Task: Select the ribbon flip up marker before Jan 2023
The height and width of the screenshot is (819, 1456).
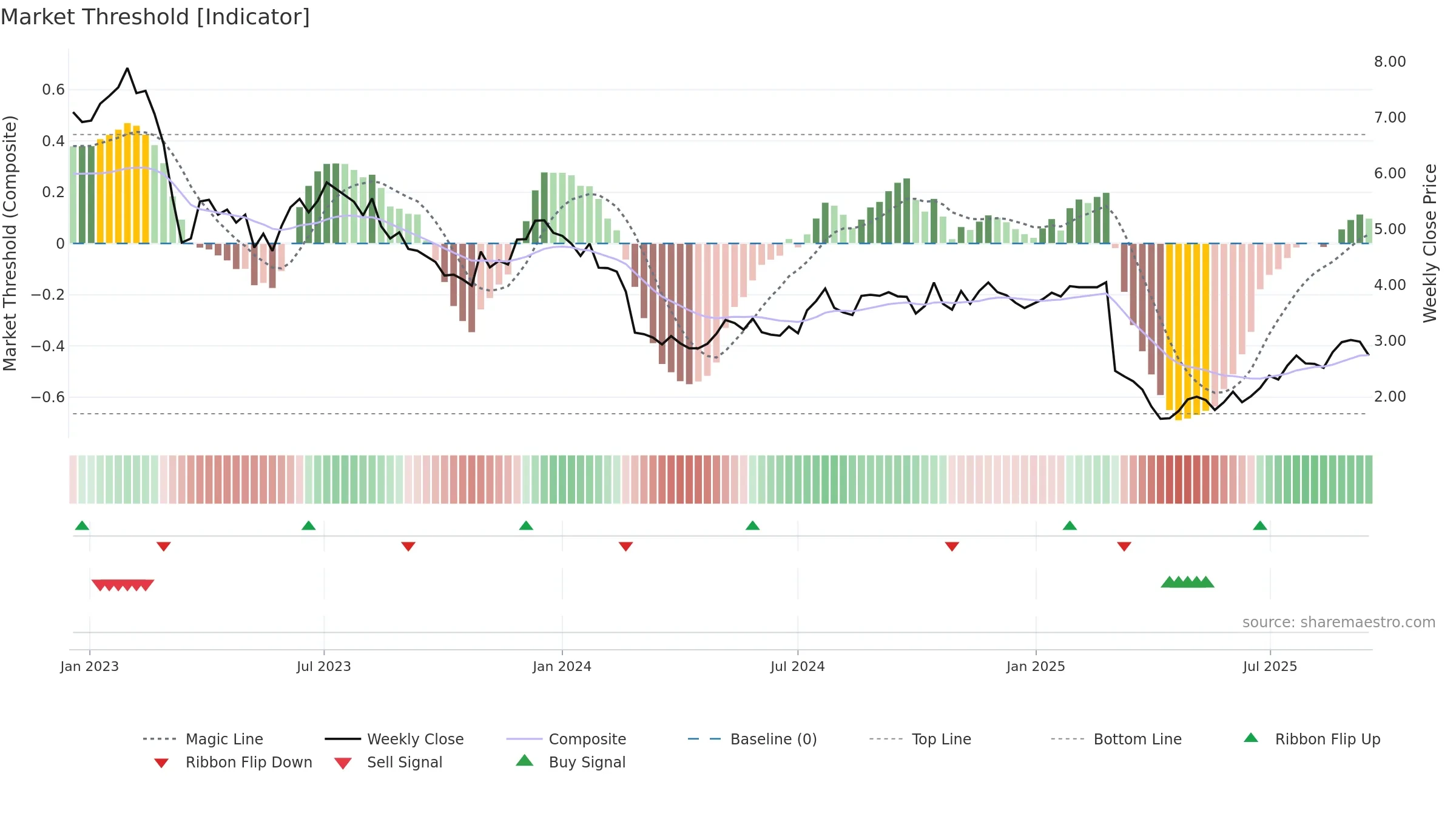Action: 82,525
